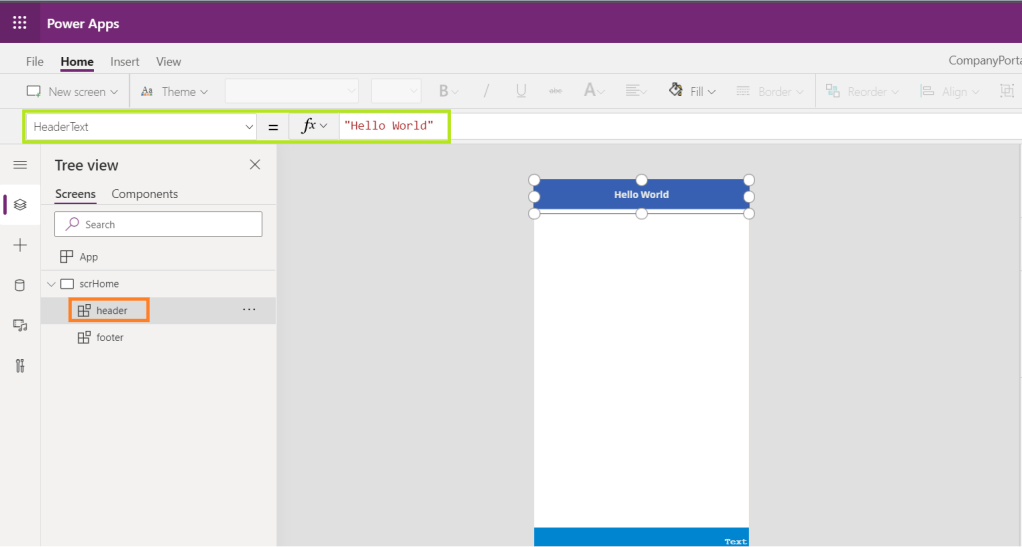The width and height of the screenshot is (1022, 547).
Task: Open the HeaderText property dropdown
Action: click(x=248, y=127)
